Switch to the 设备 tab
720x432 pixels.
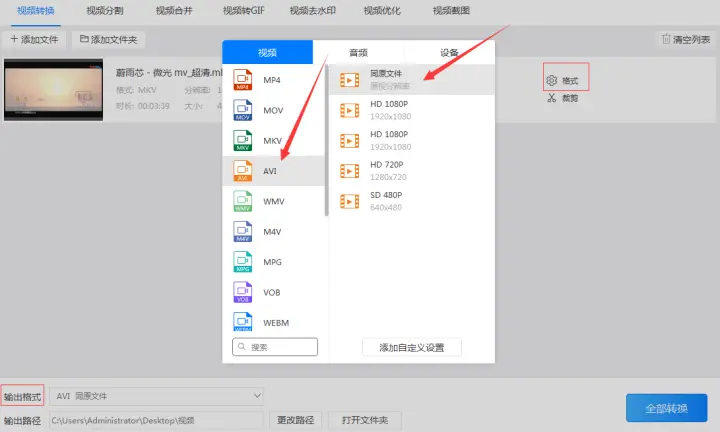tap(449, 52)
